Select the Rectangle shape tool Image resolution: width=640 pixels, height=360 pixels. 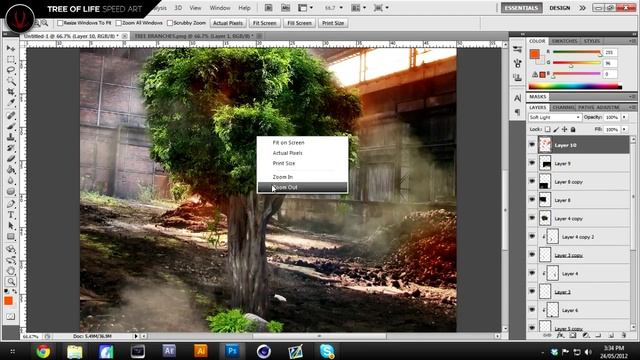(x=11, y=237)
